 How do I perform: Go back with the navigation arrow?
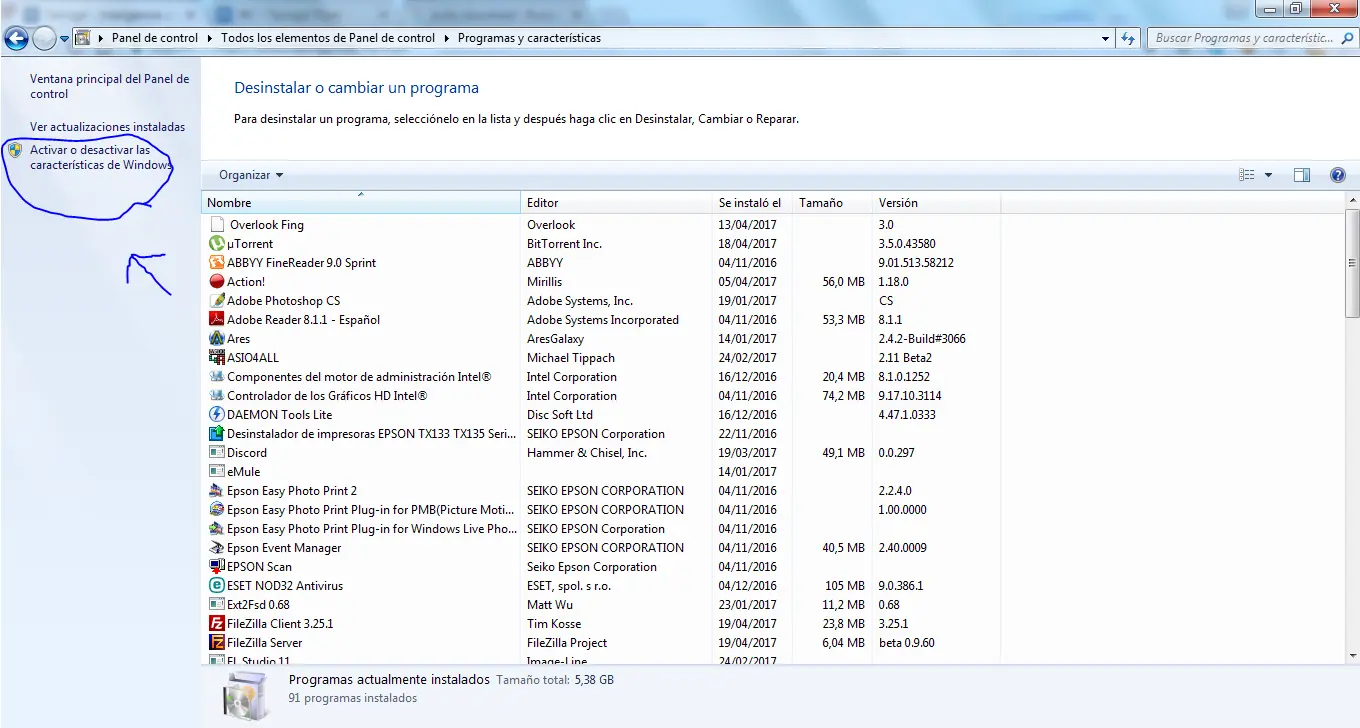16,38
